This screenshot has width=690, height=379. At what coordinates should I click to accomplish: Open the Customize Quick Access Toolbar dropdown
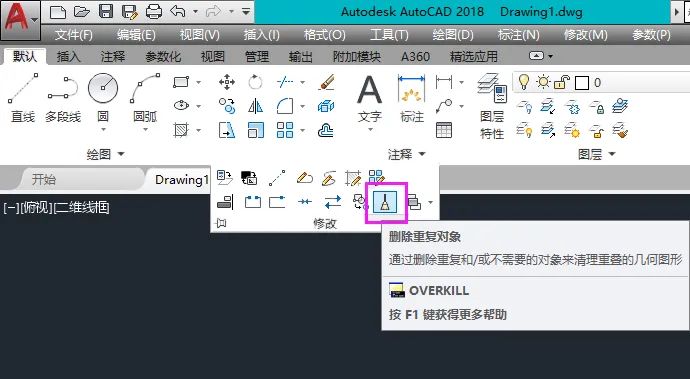coord(246,11)
